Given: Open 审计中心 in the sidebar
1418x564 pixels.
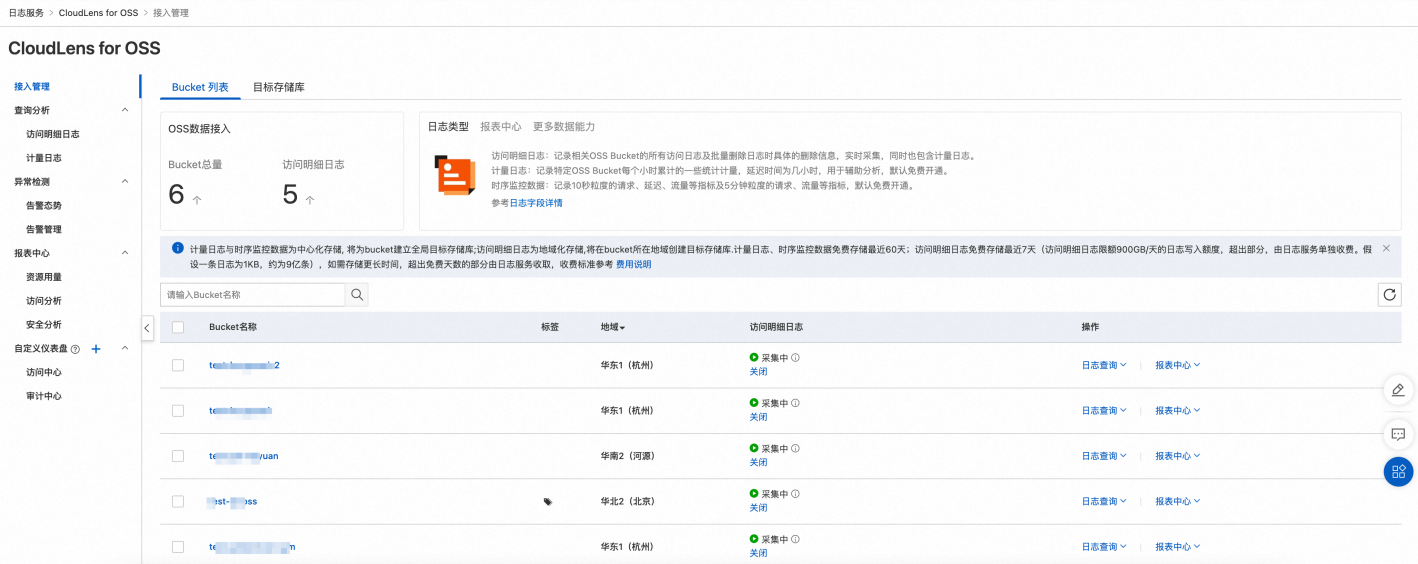Looking at the screenshot, I should pyautogui.click(x=44, y=396).
